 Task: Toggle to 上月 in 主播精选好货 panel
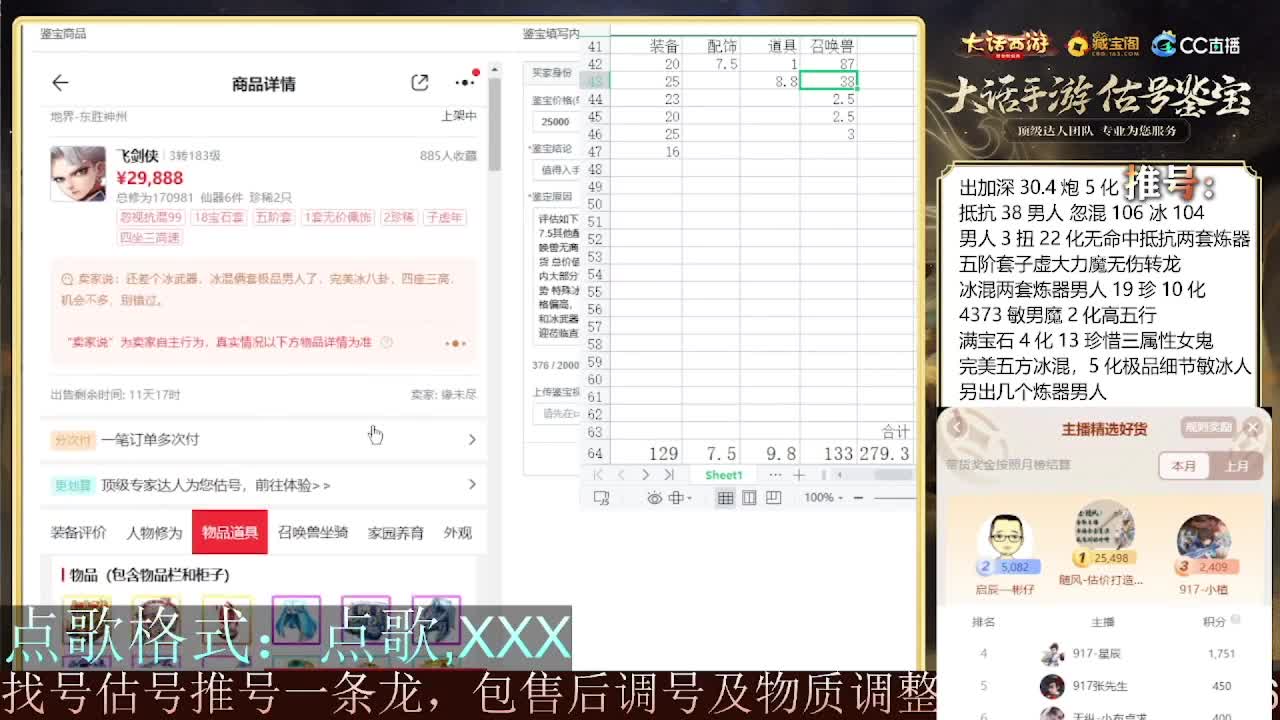point(1237,467)
